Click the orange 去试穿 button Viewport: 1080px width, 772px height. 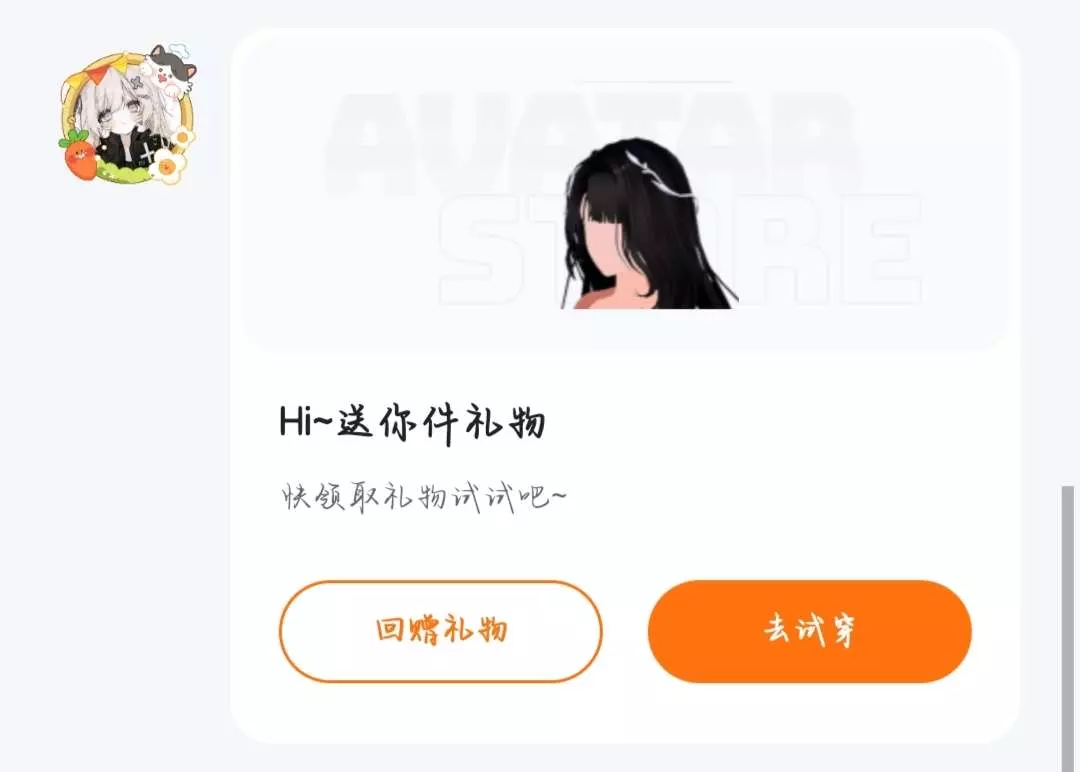809,631
